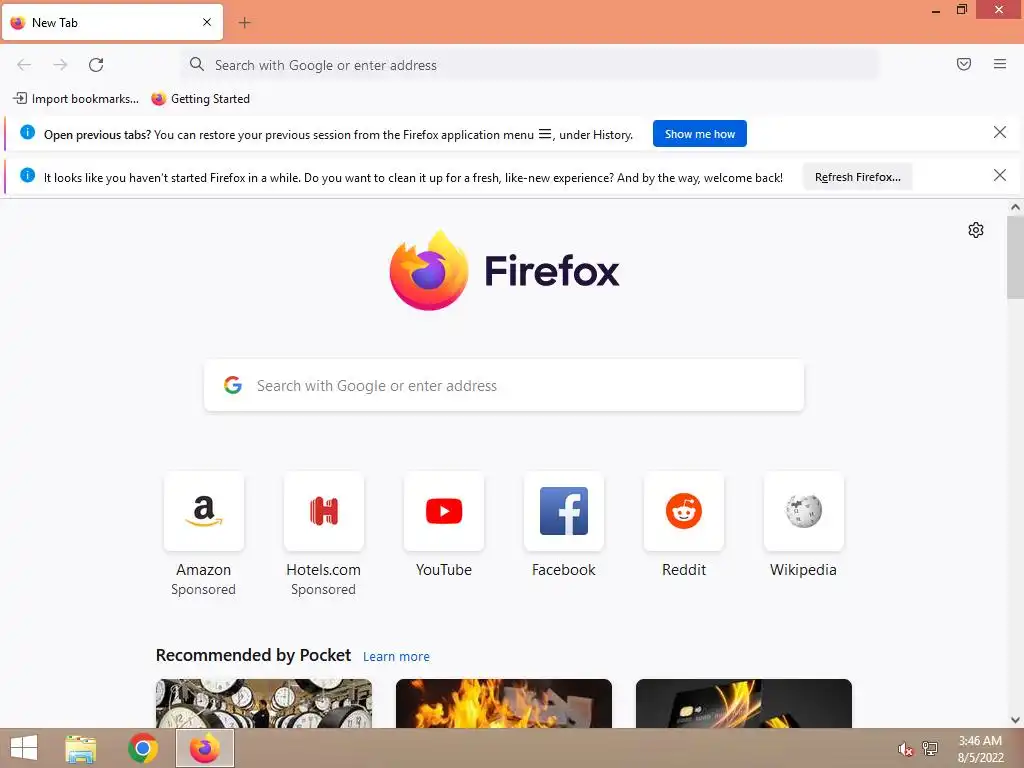
Task: Open the Windows Start menu
Action: coord(24,748)
